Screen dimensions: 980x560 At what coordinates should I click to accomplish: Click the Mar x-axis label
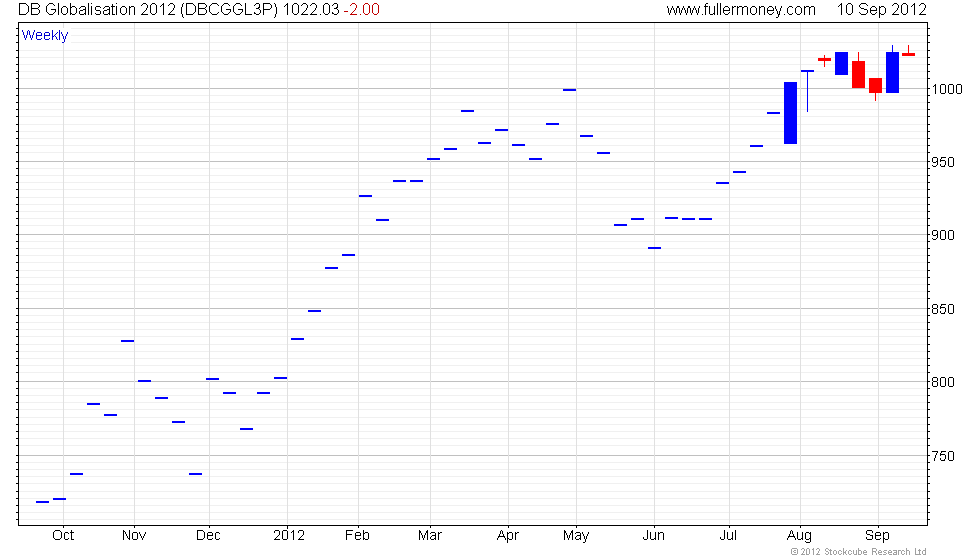tap(430, 536)
